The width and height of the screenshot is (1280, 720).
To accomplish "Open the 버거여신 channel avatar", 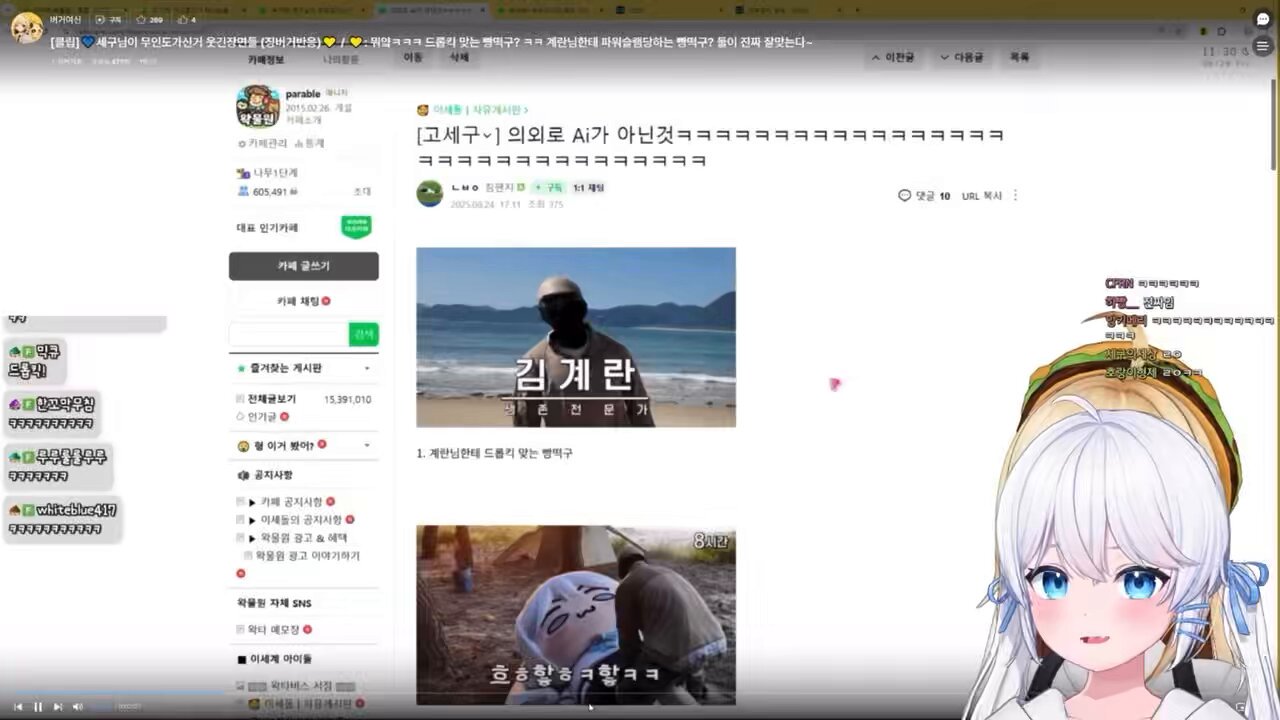I will (27, 27).
